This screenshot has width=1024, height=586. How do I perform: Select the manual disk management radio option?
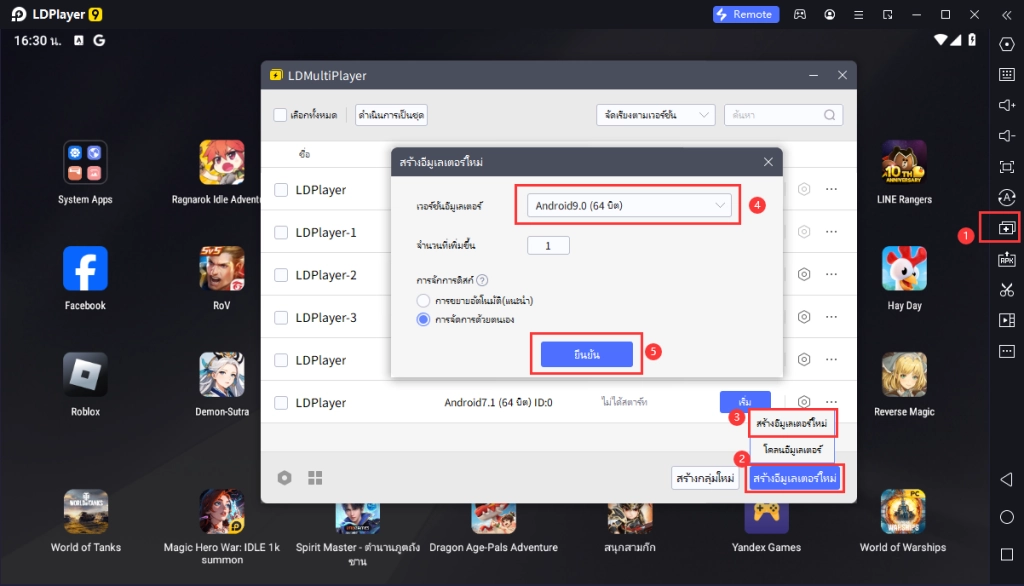[423, 319]
